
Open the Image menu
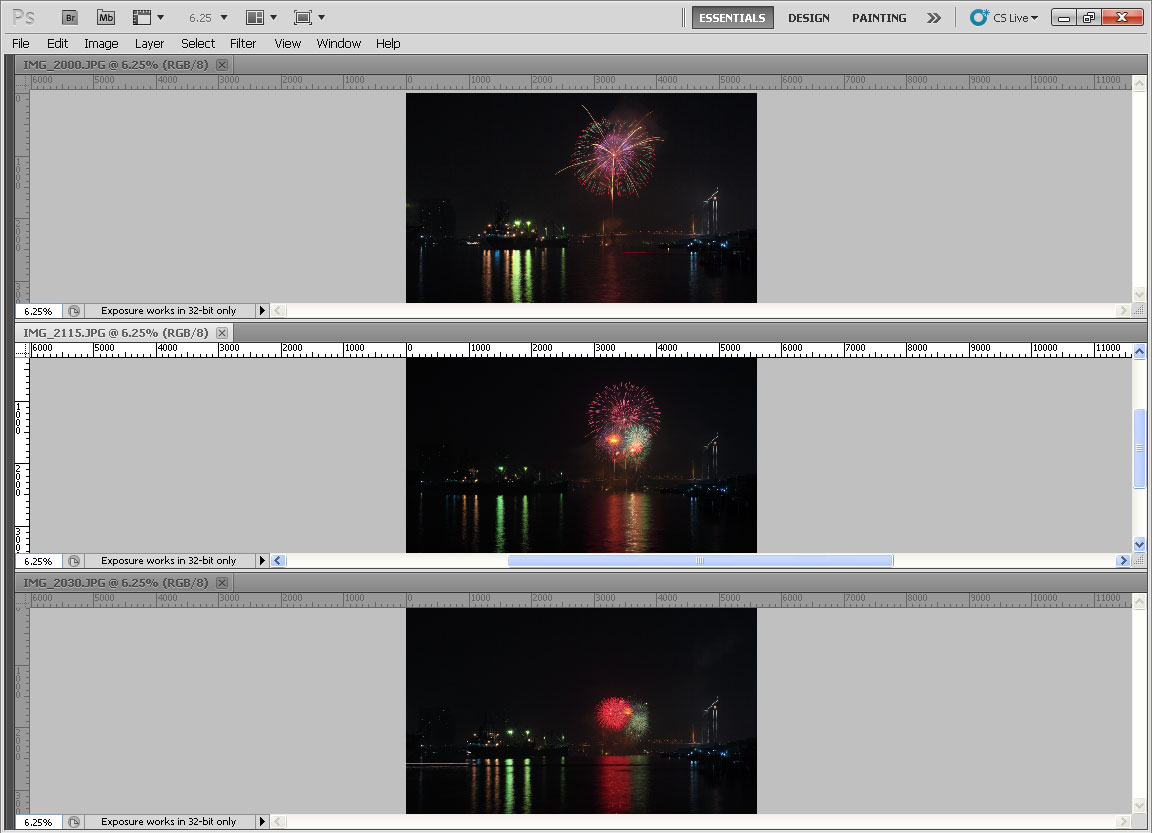101,43
